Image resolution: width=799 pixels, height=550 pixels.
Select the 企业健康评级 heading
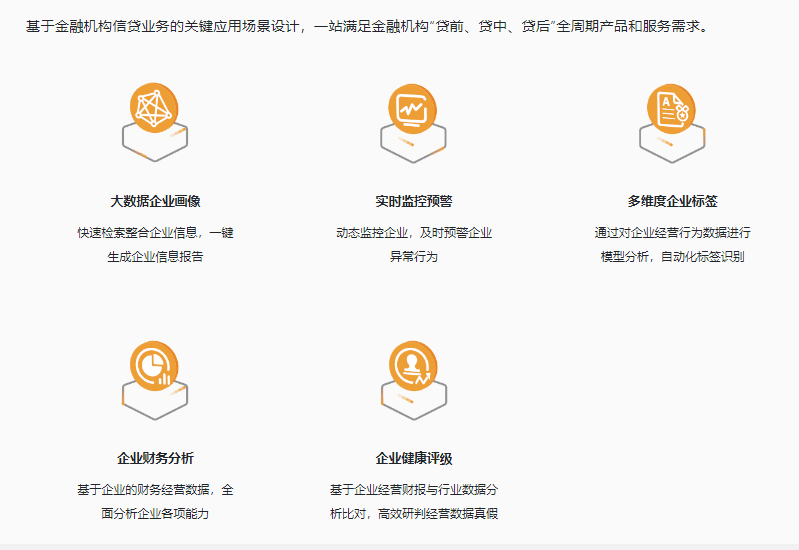coord(414,458)
